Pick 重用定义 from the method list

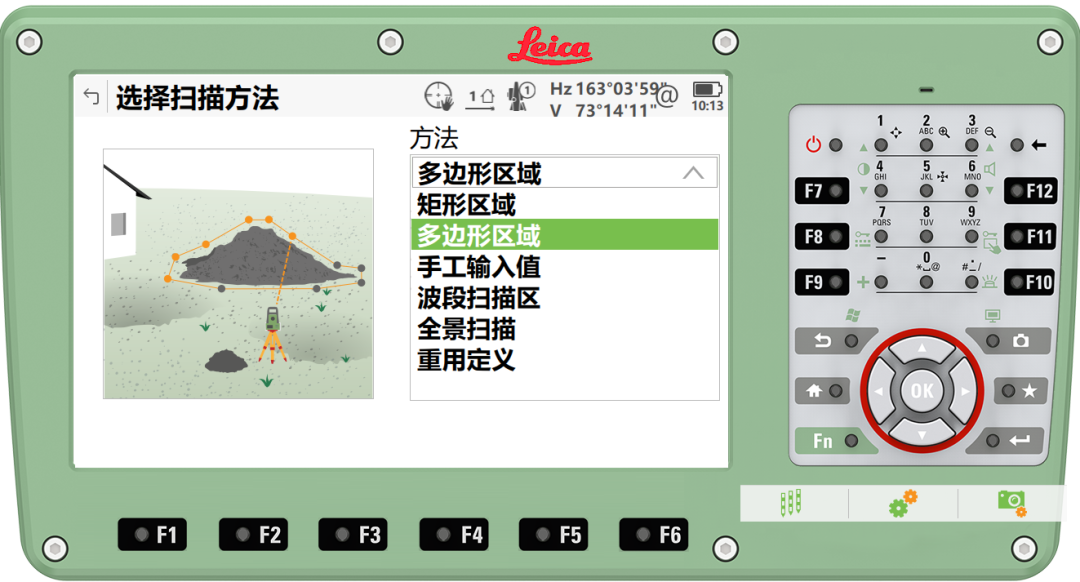pos(564,360)
